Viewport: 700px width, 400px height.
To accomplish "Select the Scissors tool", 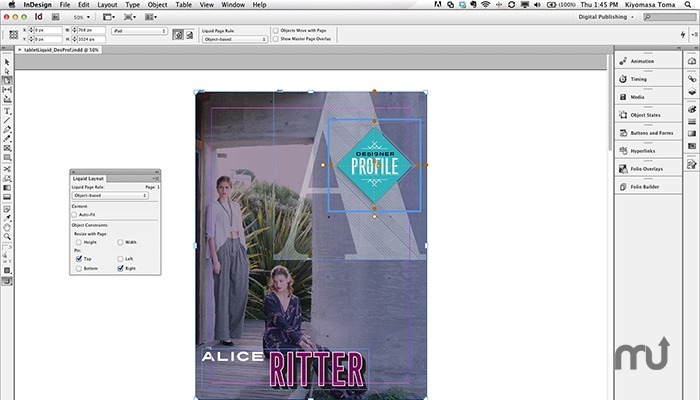I will [x=7, y=169].
